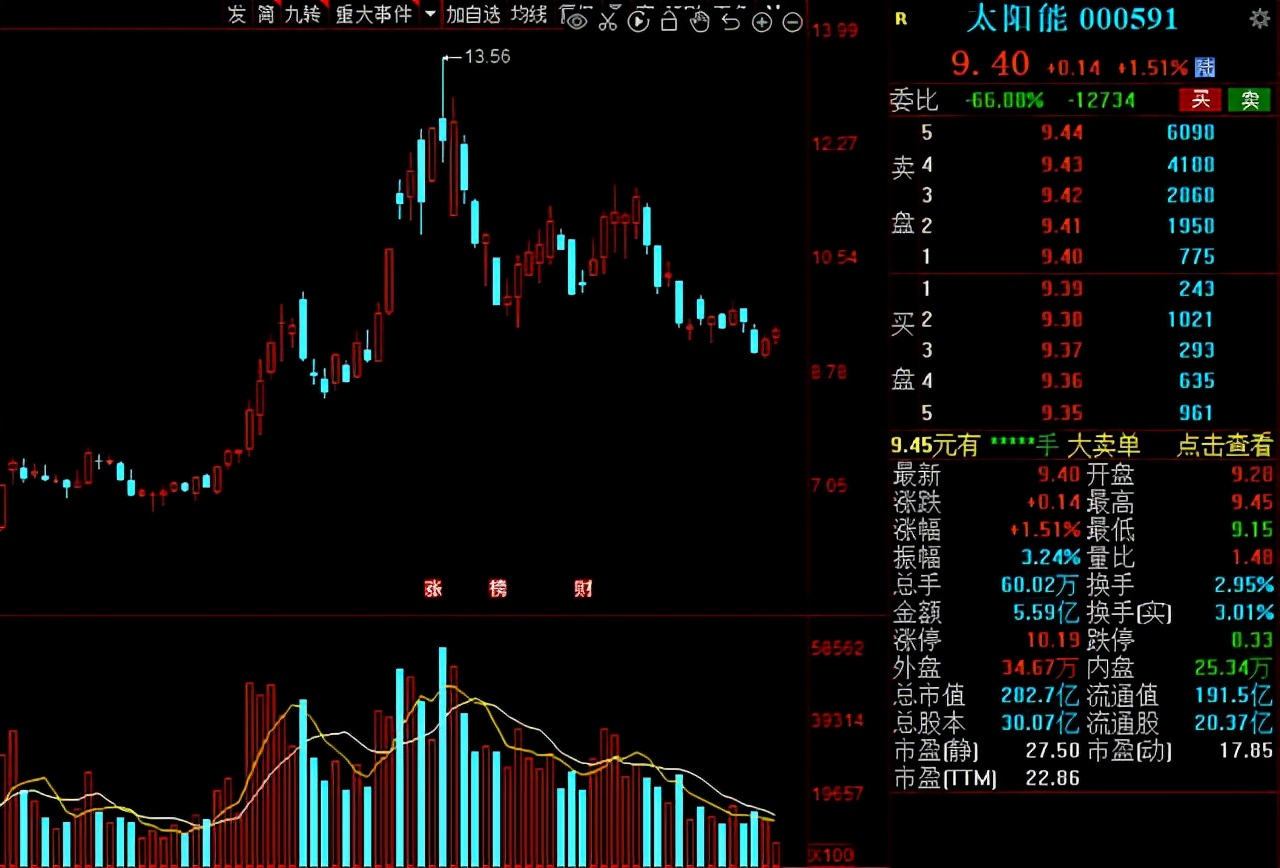Click 点击查看 link for large orders
The width and height of the screenshot is (1280, 868).
[x=1224, y=445]
